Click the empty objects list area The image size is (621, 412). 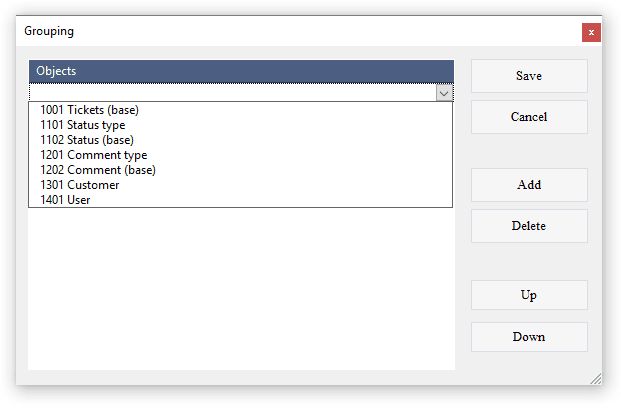coord(240,290)
